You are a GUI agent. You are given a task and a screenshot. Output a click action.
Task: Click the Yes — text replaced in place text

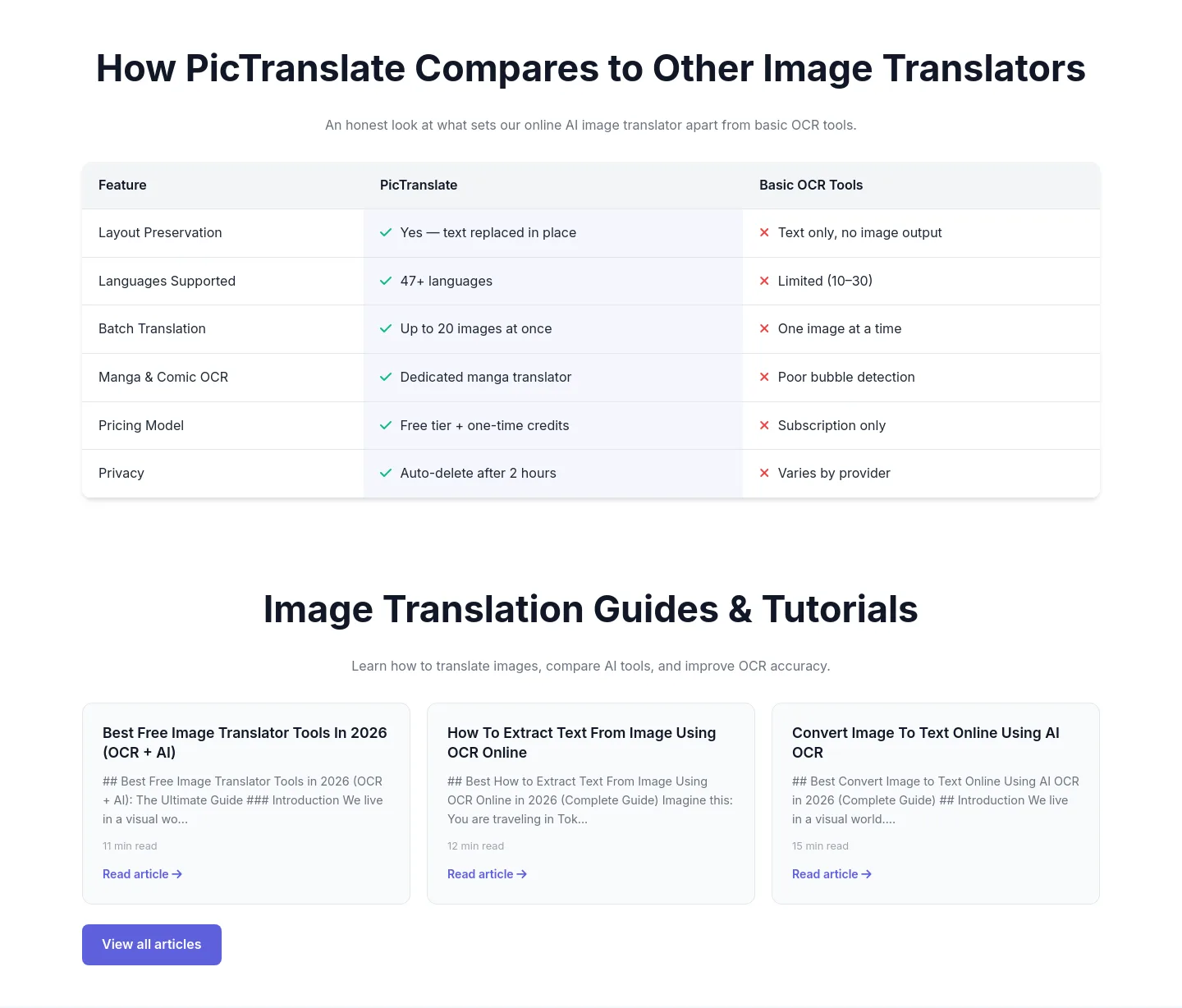(488, 232)
